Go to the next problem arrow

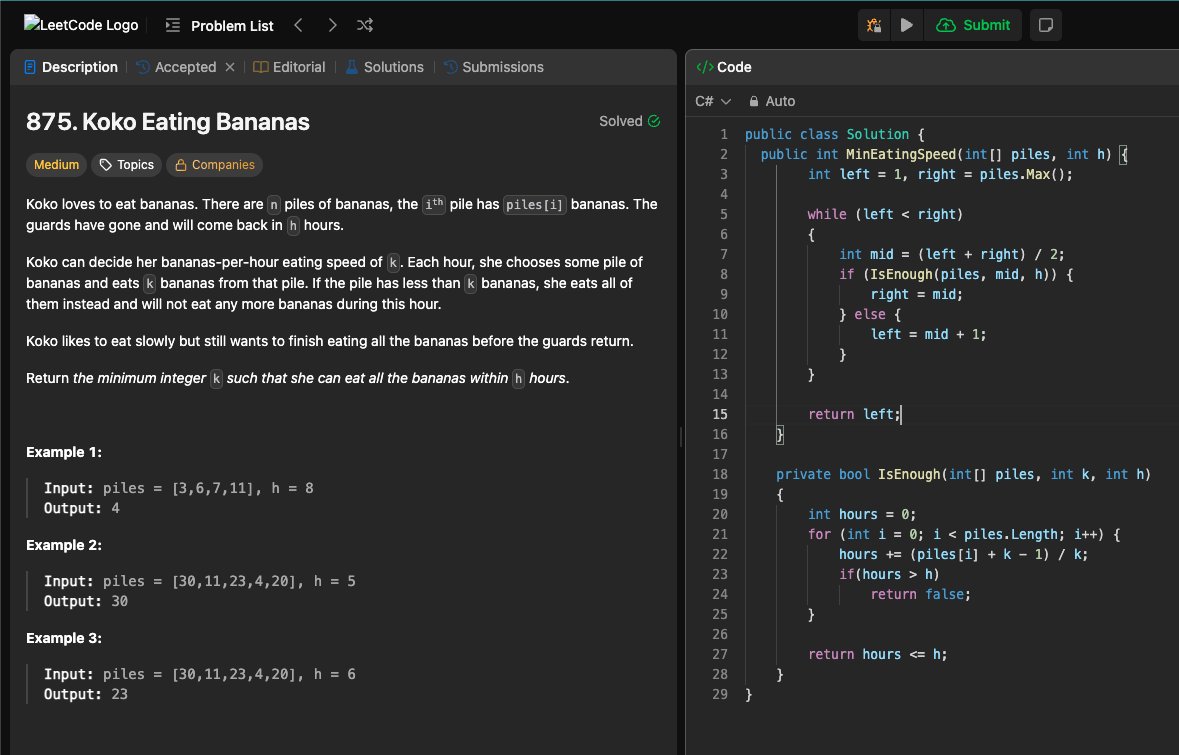[x=332, y=26]
